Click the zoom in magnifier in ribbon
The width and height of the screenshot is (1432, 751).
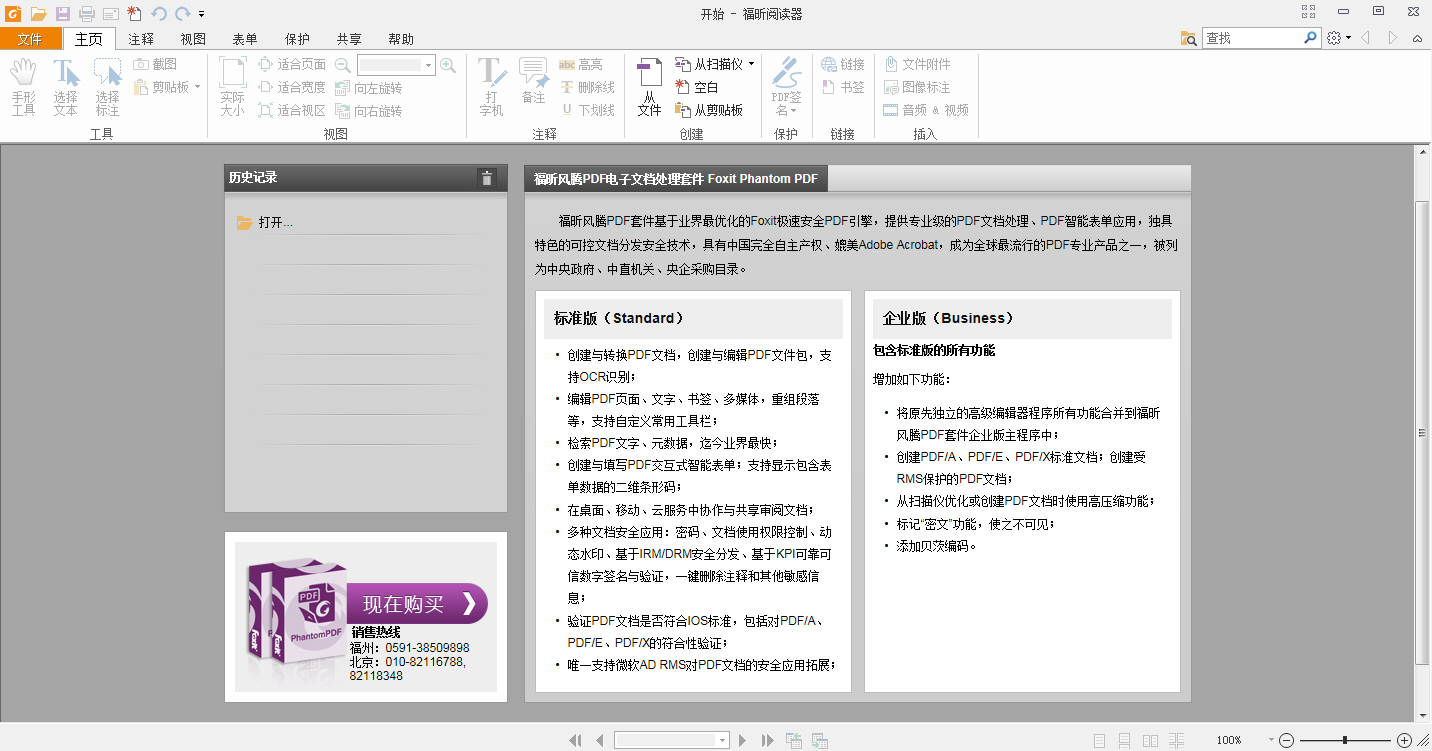(448, 64)
